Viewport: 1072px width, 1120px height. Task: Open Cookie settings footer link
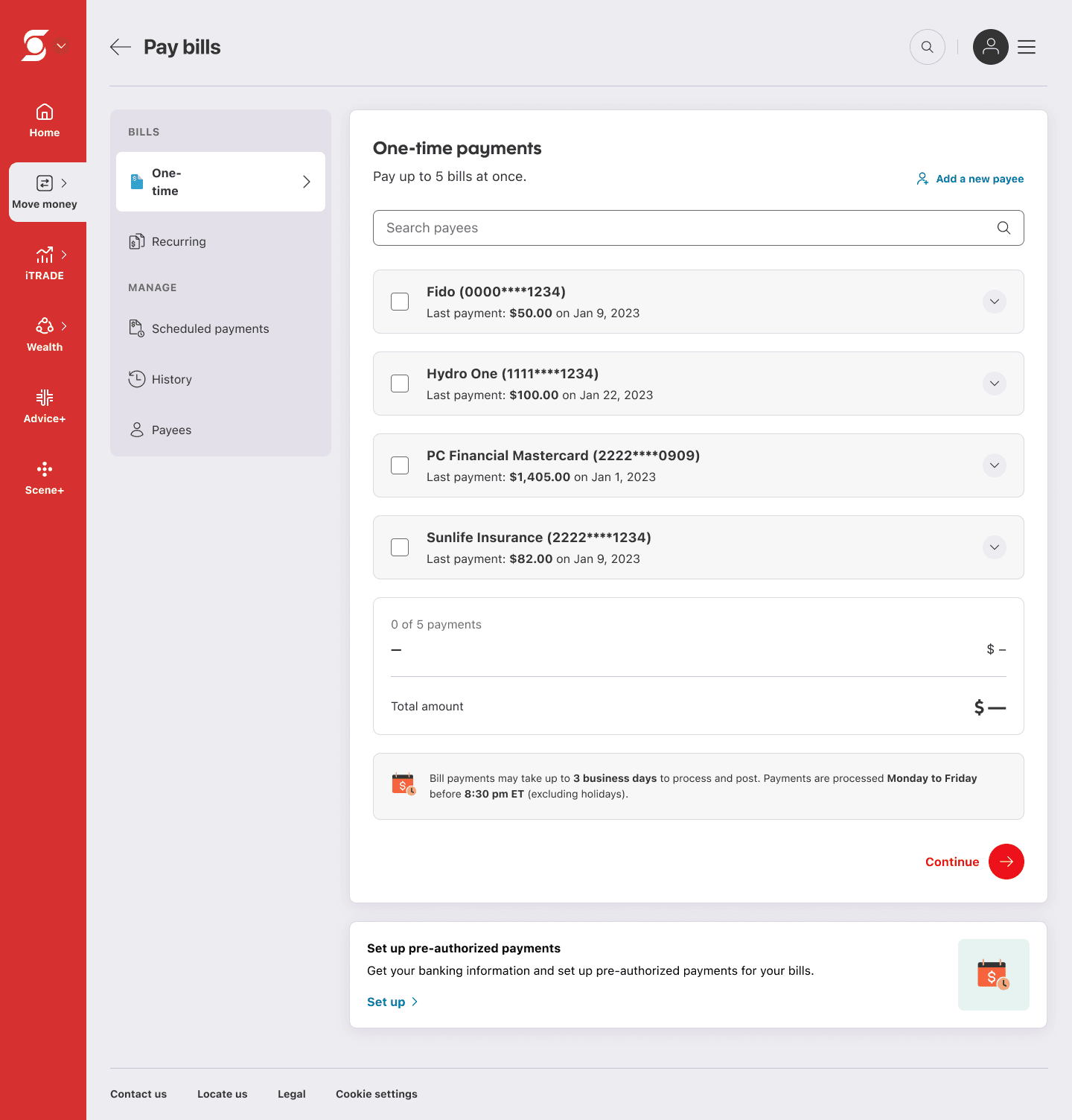(x=377, y=1094)
